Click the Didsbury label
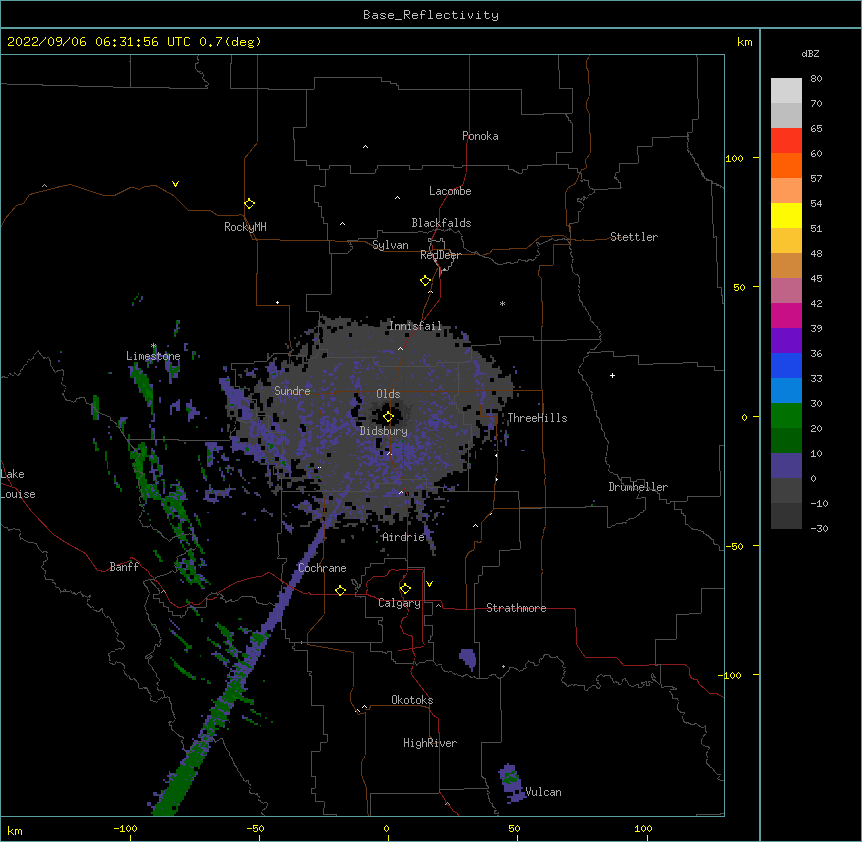Image resolution: width=862 pixels, height=842 pixels. 384,431
